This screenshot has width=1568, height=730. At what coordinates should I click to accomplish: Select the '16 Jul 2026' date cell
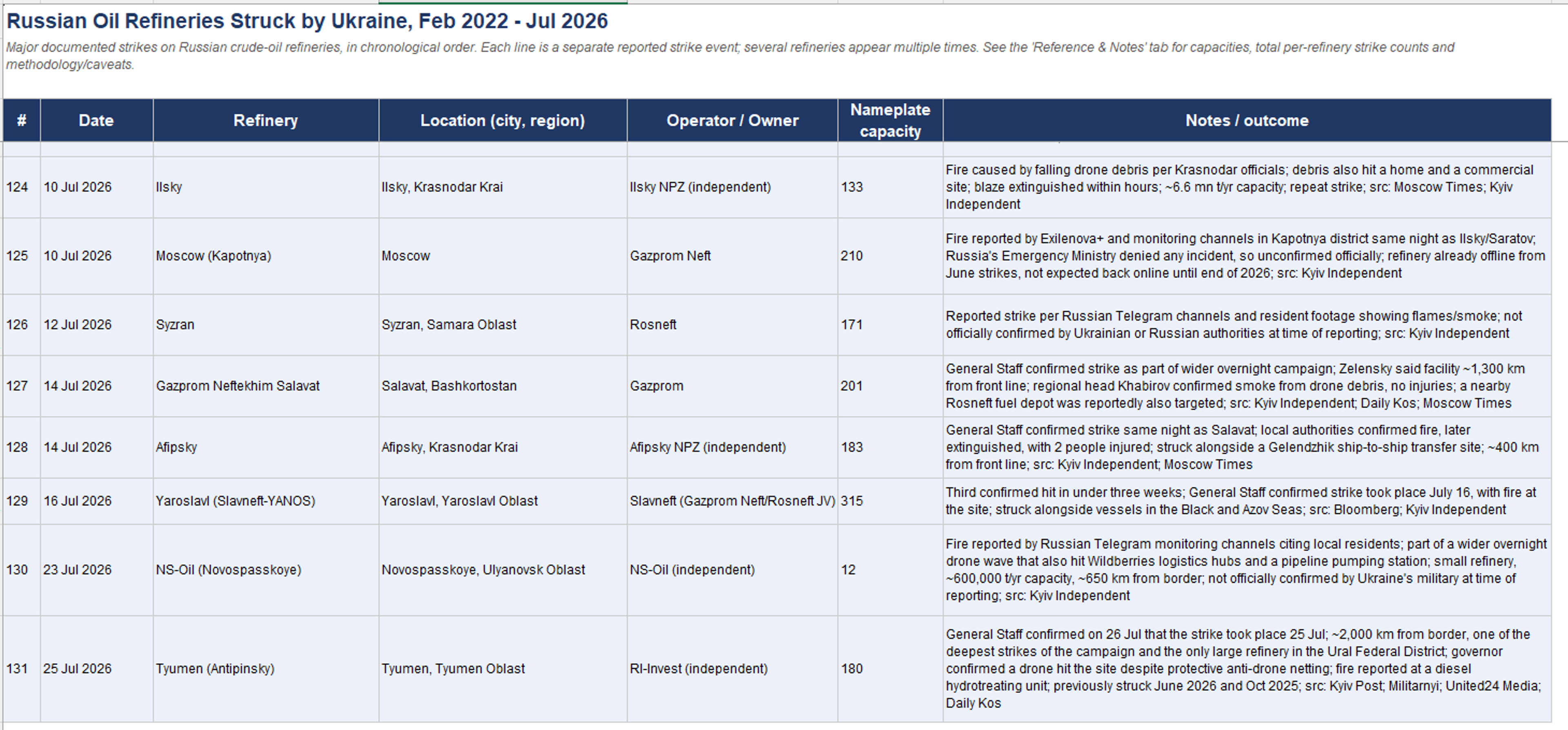coord(97,501)
